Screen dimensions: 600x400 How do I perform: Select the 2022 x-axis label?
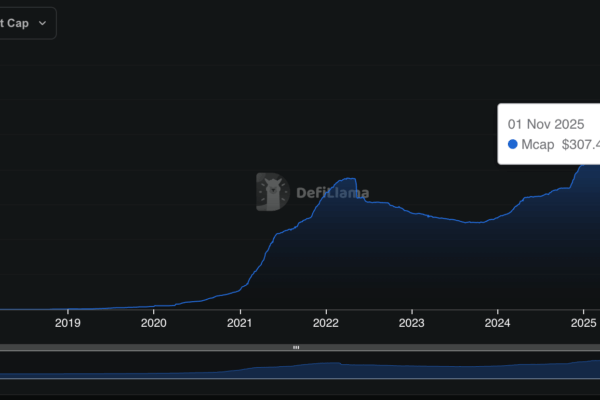326,323
